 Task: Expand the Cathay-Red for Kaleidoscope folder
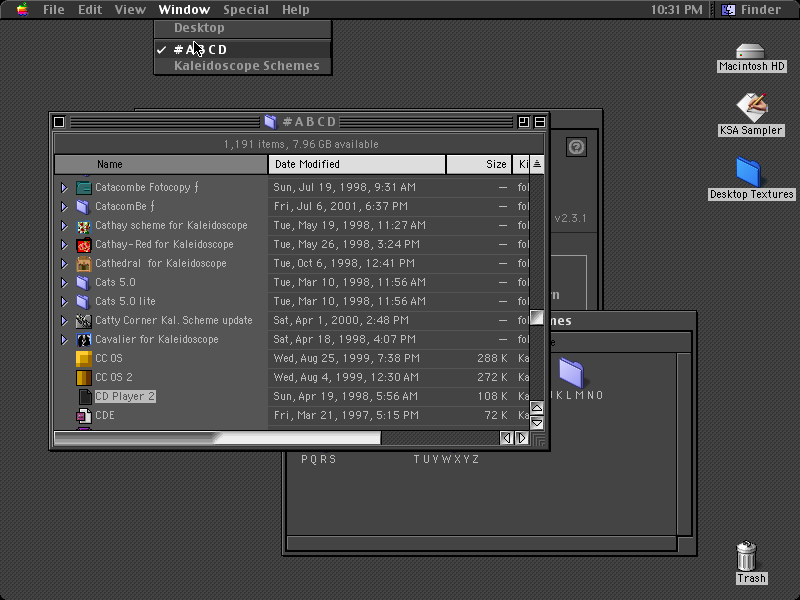click(64, 244)
